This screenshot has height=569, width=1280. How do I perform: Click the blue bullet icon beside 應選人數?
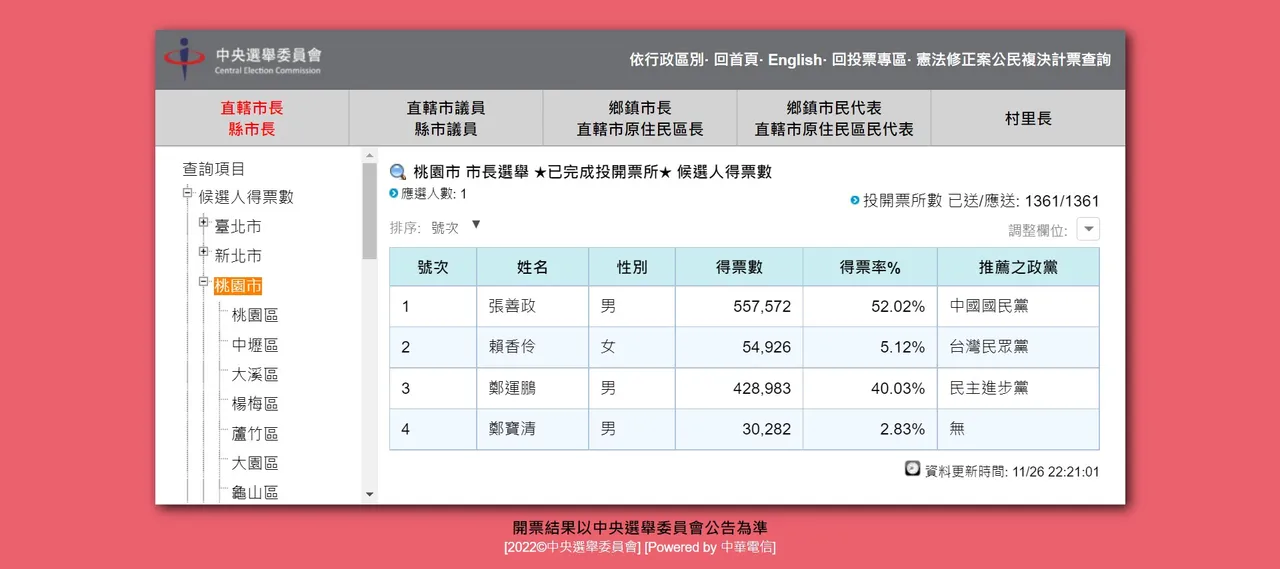point(394,192)
